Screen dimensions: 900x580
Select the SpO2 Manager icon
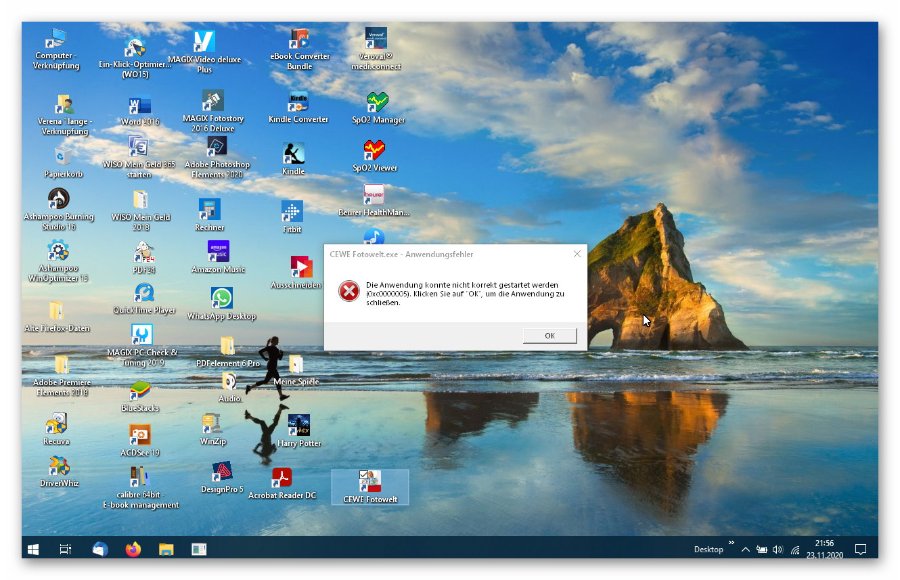coord(378,102)
